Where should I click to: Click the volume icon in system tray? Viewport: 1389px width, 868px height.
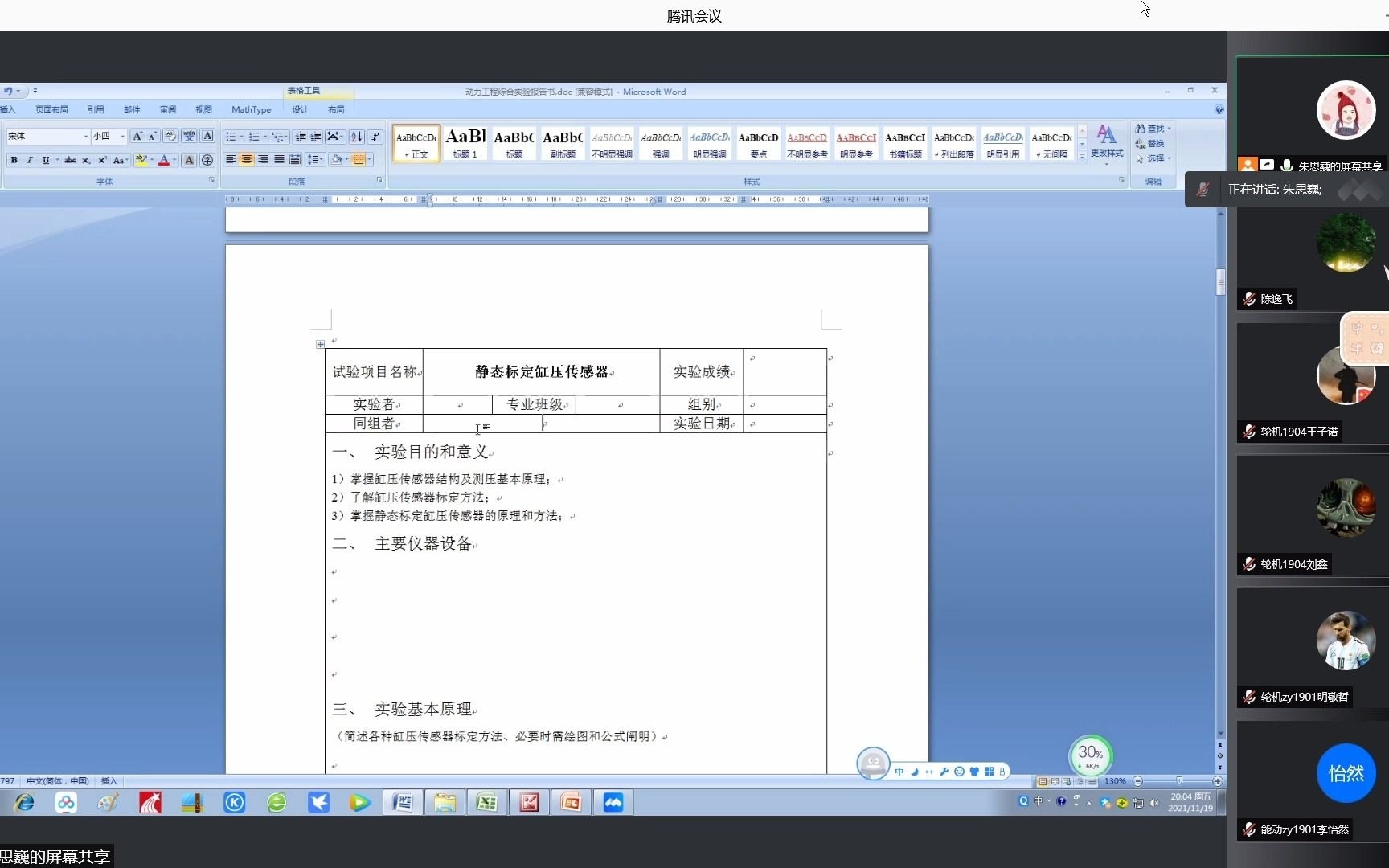[1154, 802]
